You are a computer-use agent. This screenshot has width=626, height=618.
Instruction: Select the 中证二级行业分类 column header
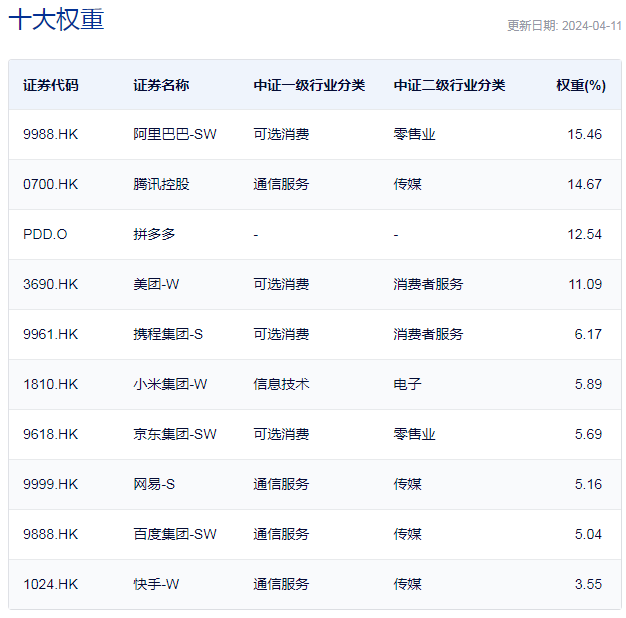pyautogui.click(x=449, y=85)
